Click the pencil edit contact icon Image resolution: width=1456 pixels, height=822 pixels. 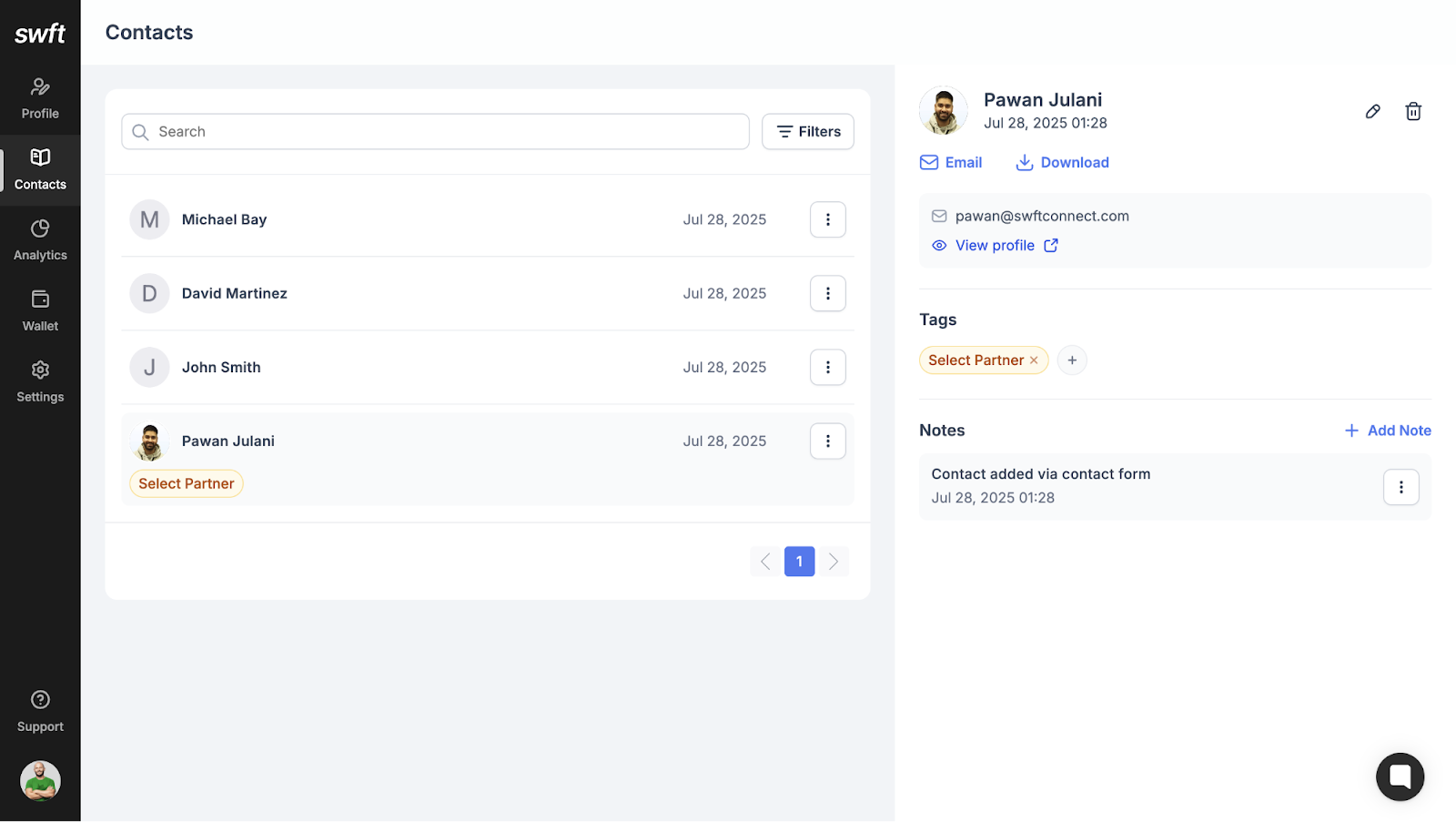1372,111
